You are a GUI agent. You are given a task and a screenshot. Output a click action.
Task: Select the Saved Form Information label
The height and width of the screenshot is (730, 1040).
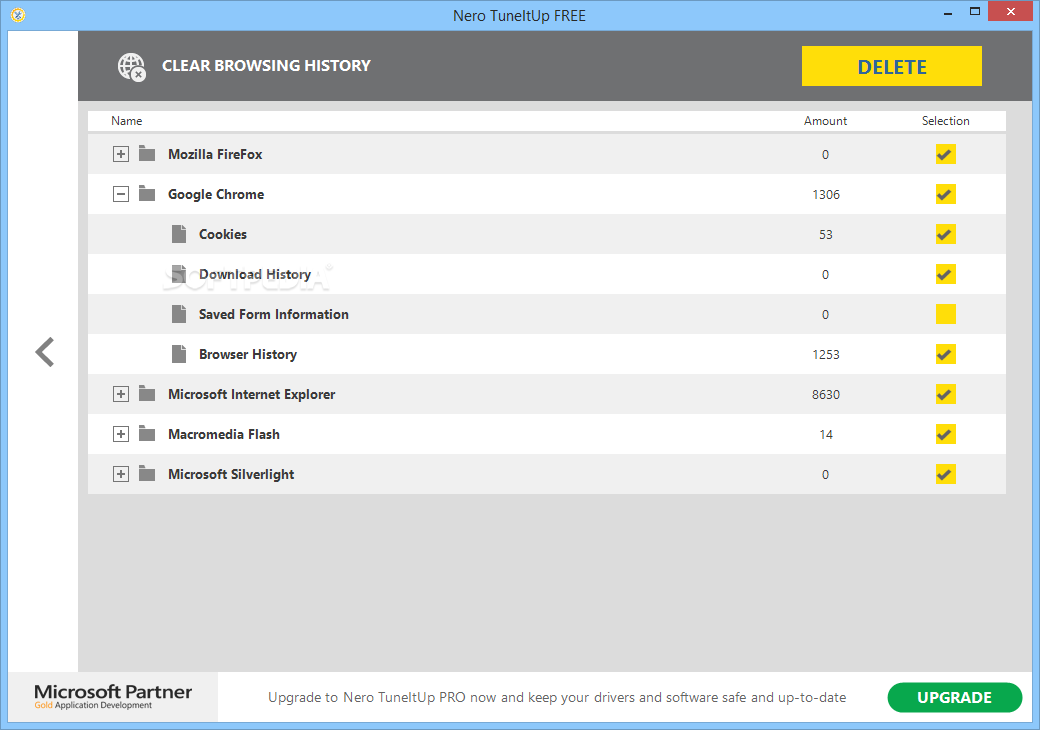pyautogui.click(x=273, y=314)
